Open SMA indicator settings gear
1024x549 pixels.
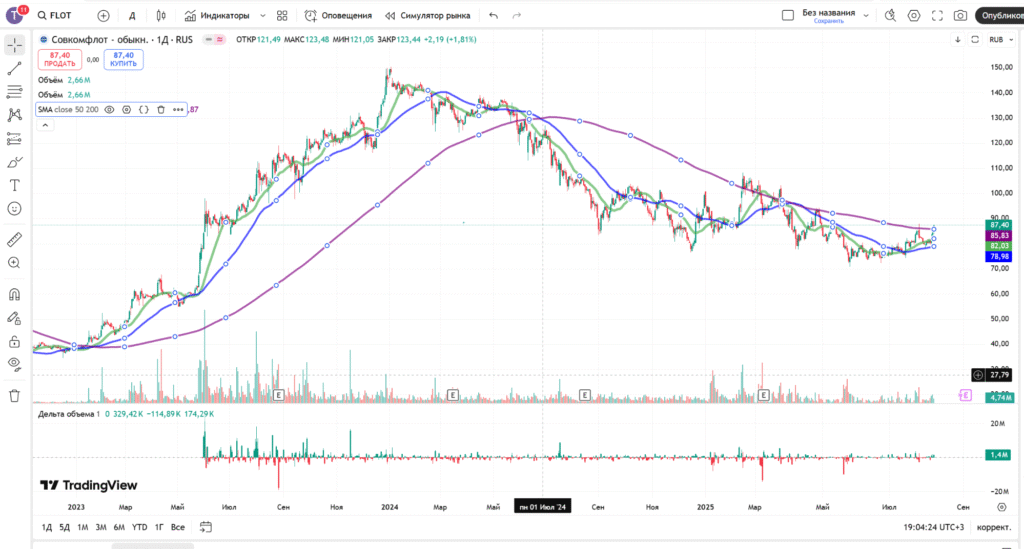pyautogui.click(x=127, y=110)
